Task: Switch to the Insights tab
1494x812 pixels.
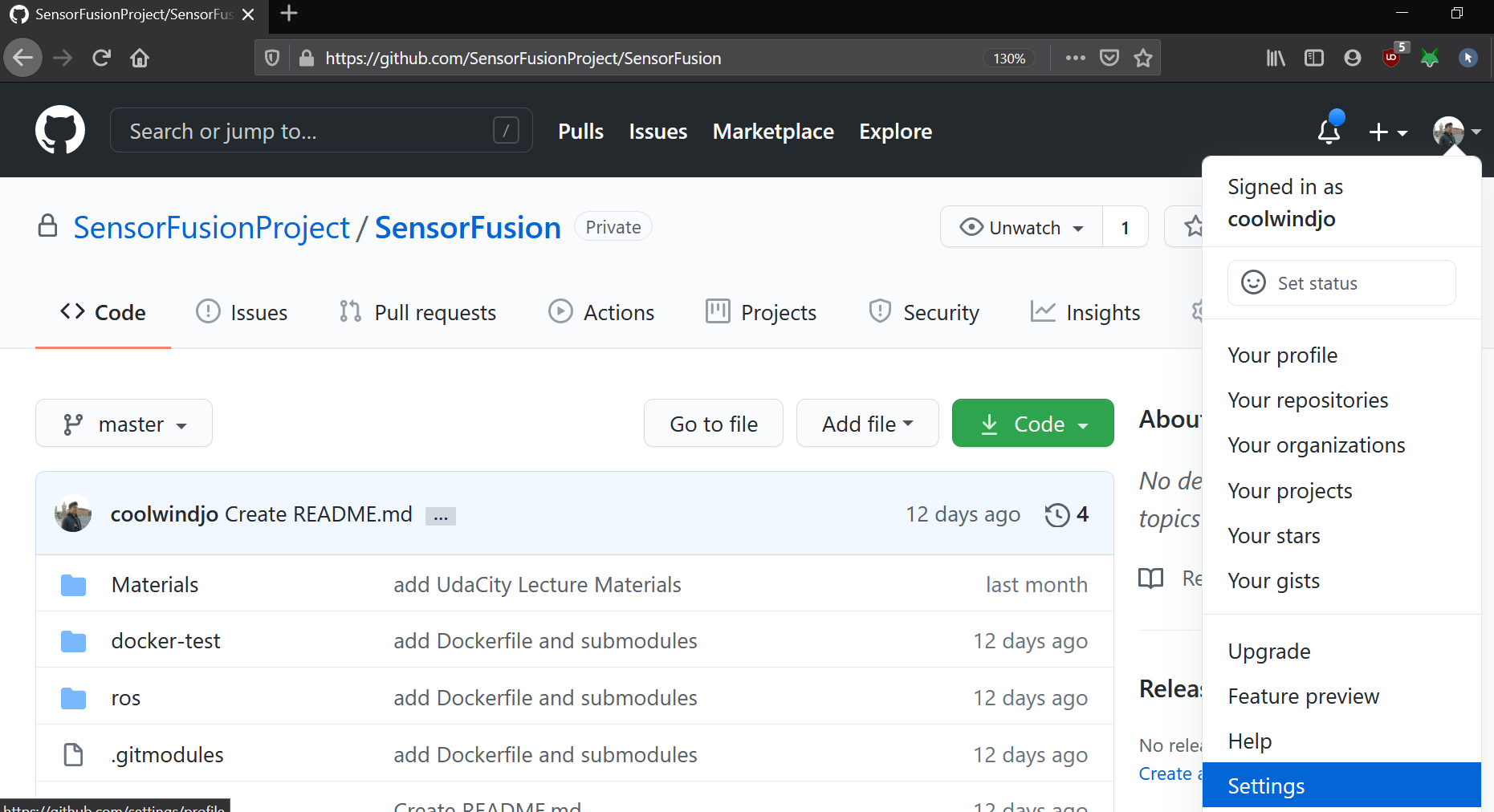Action: 1085,312
